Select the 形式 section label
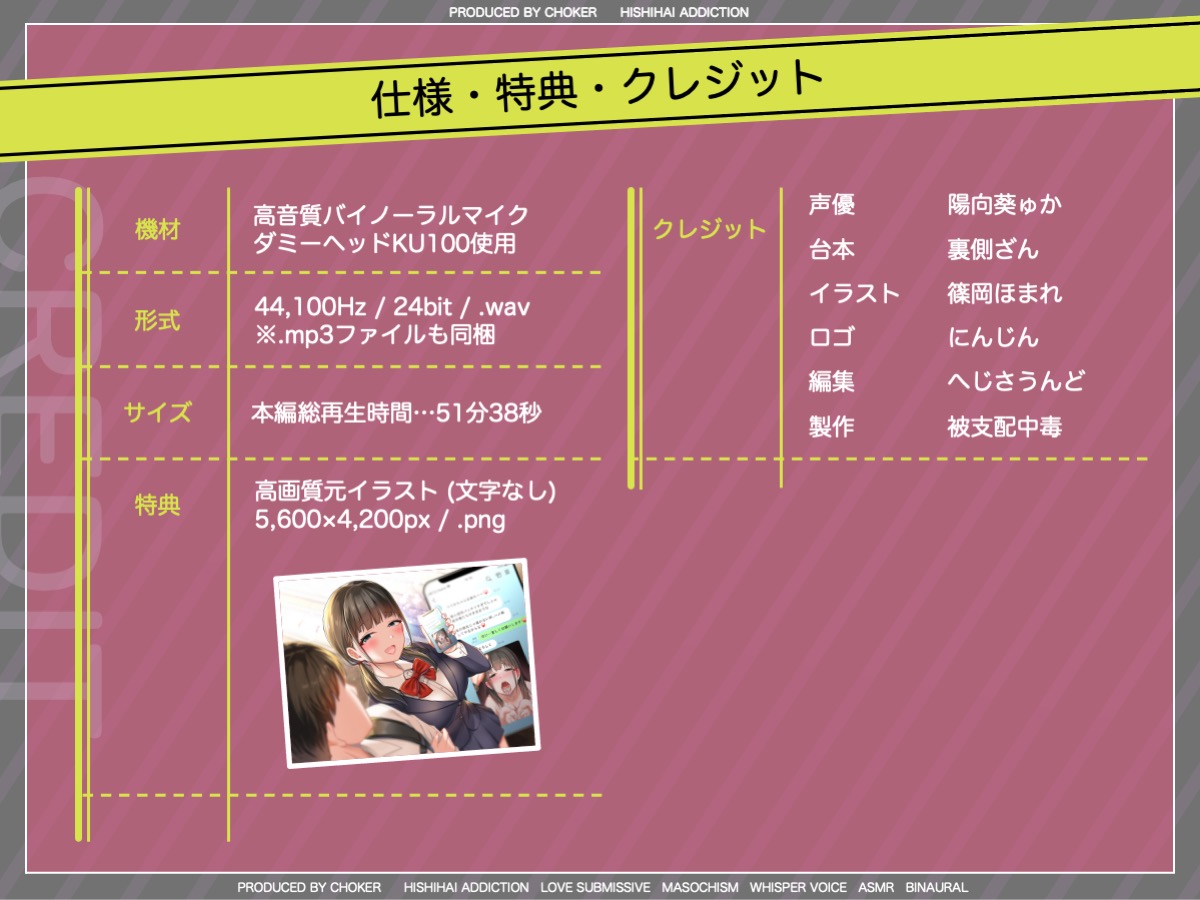This screenshot has height=900, width=1200. [x=157, y=321]
